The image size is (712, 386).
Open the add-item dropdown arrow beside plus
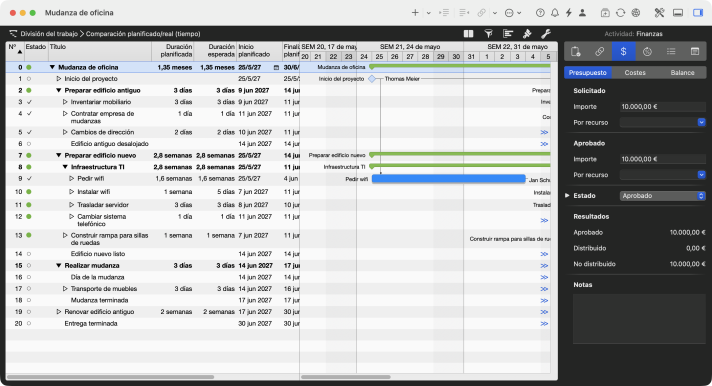(428, 13)
